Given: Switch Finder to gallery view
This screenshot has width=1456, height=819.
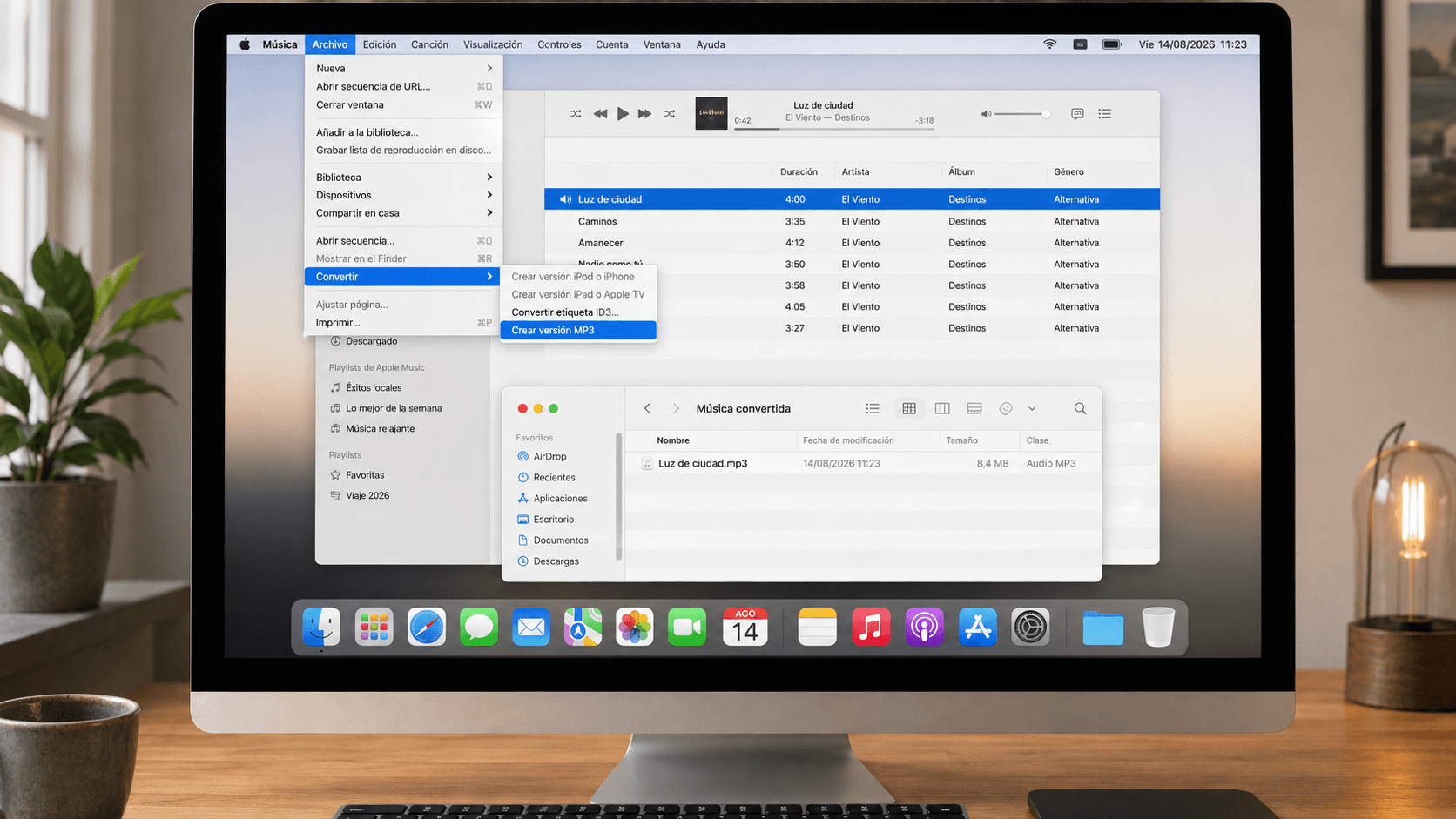Looking at the screenshot, I should (x=974, y=408).
